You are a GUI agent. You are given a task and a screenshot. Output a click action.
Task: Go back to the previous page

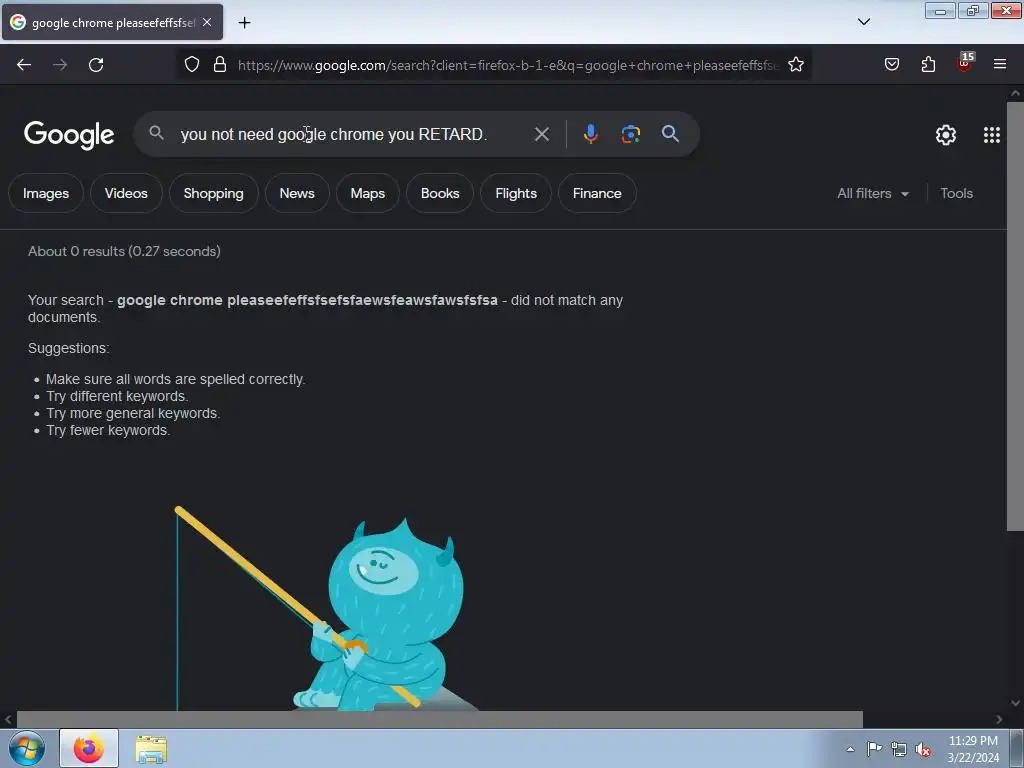click(24, 65)
